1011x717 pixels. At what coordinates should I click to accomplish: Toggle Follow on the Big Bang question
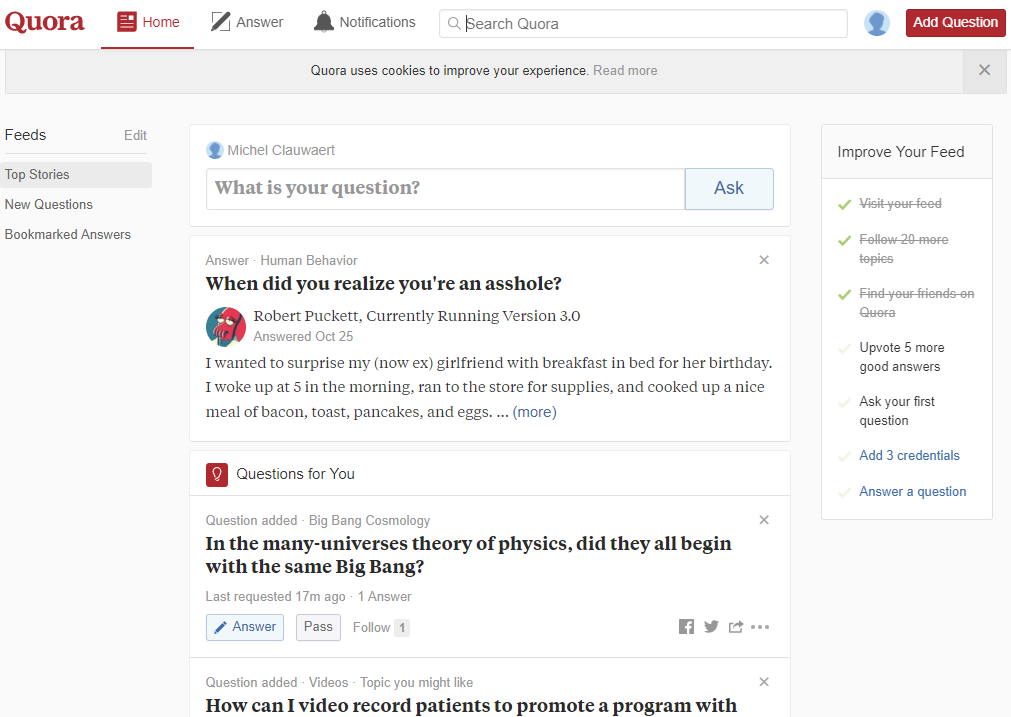tap(371, 627)
